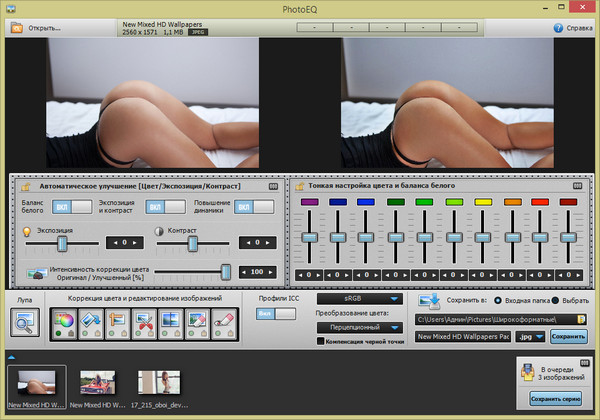Open the .jpg format dropdown
The width and height of the screenshot is (600, 420).
(x=530, y=337)
